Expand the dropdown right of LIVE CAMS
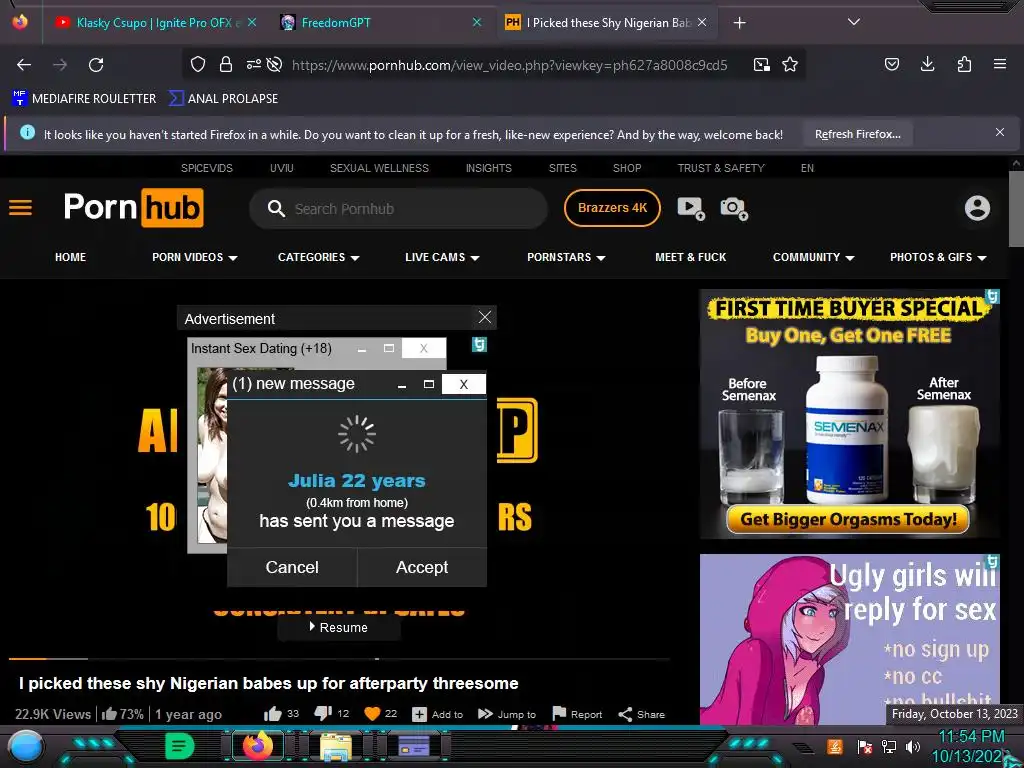This screenshot has height=768, width=1024. pyautogui.click(x=566, y=257)
